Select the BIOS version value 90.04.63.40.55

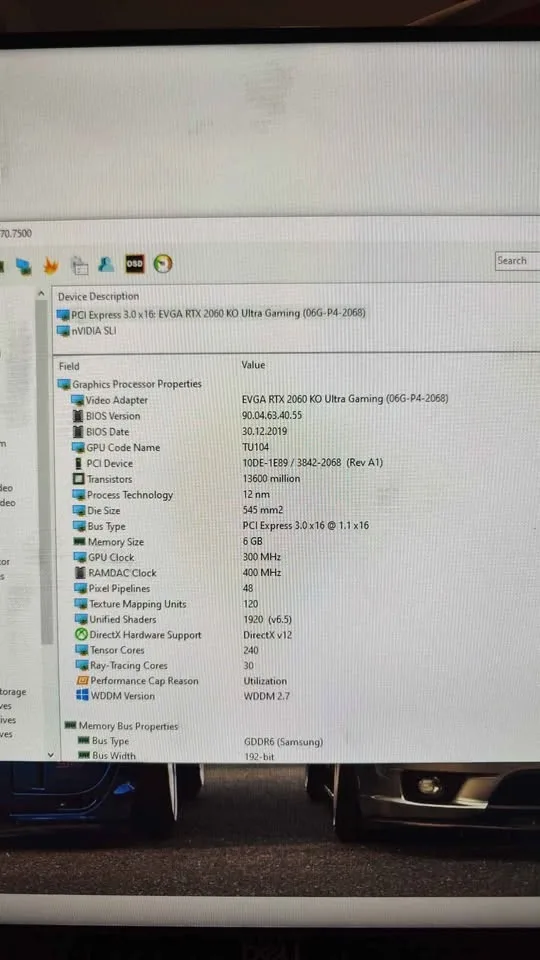pos(272,415)
